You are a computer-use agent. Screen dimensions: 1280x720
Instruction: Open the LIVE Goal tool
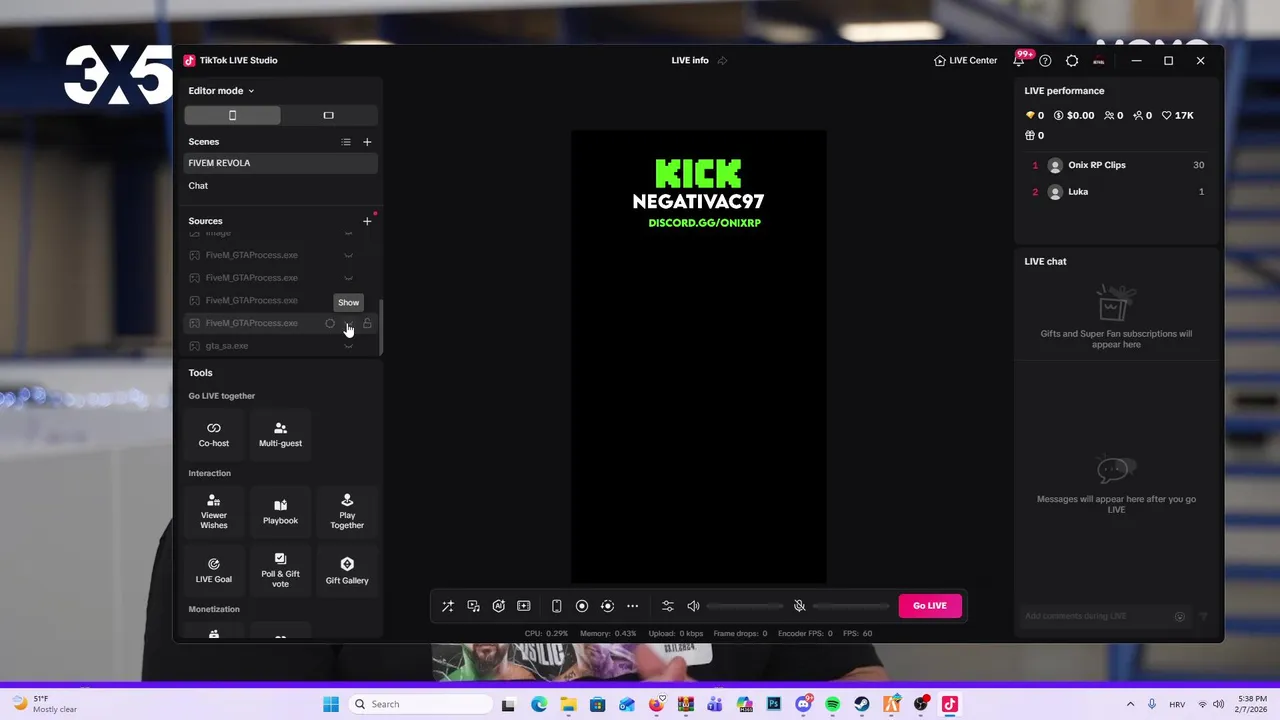(214, 570)
